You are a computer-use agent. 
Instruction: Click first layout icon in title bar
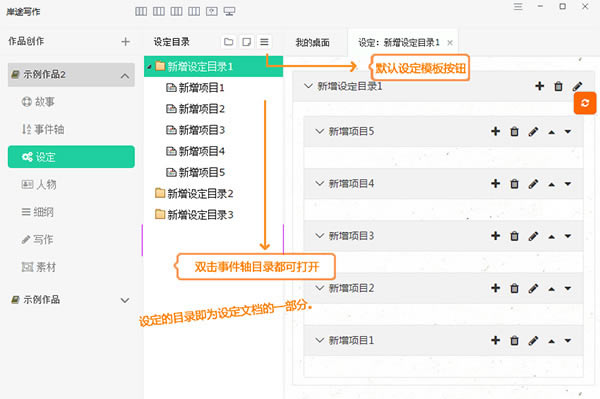141,11
